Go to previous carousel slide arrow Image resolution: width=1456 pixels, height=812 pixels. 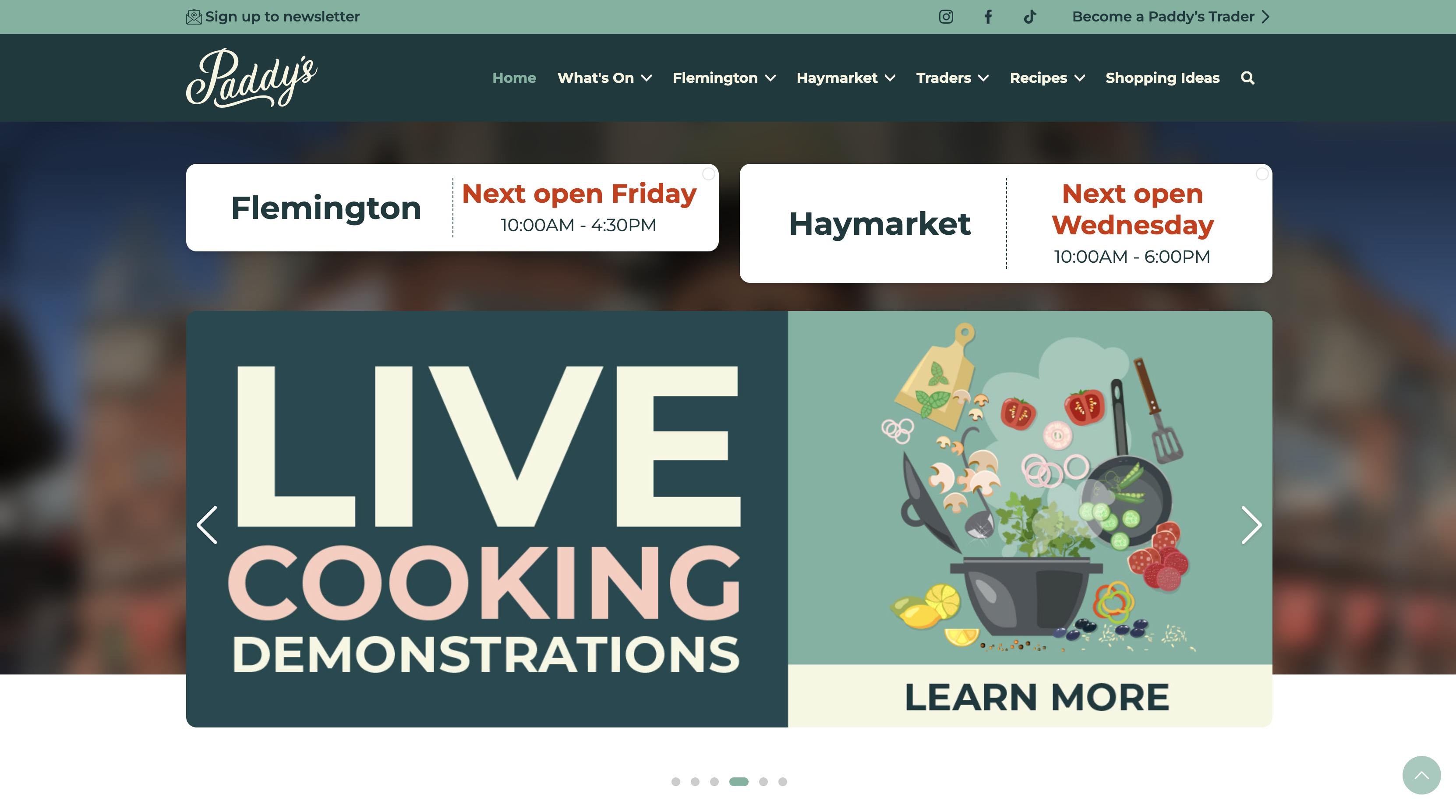pyautogui.click(x=207, y=524)
